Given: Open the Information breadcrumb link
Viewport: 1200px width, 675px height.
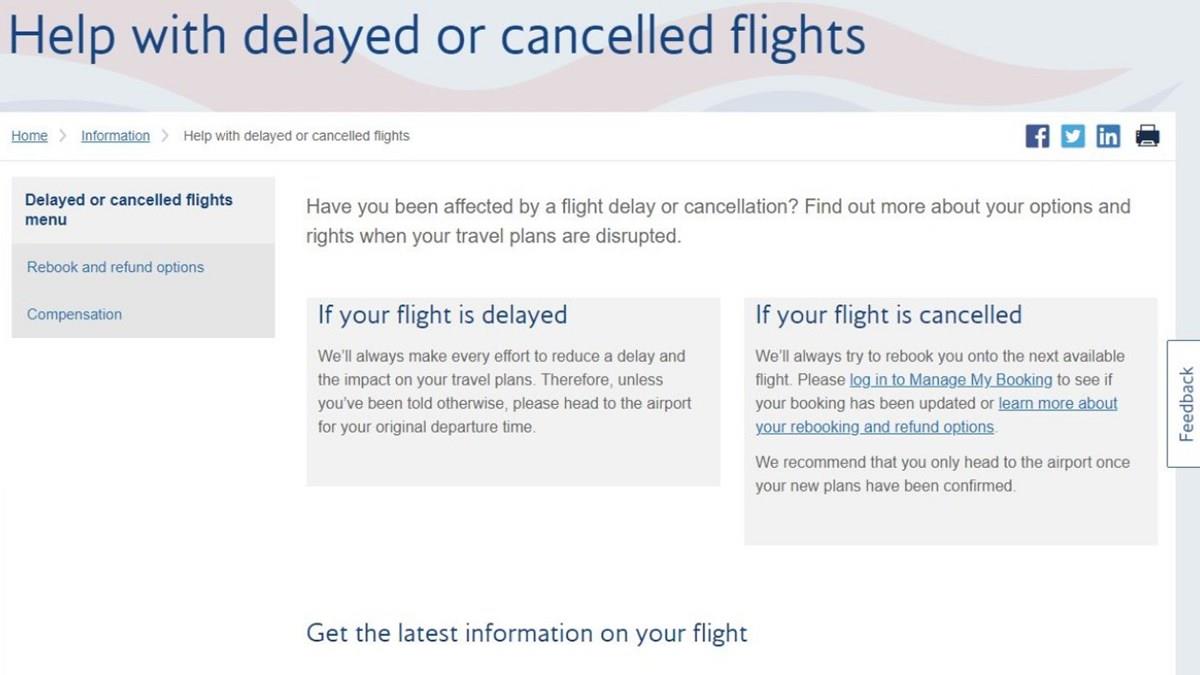Looking at the screenshot, I should point(115,136).
